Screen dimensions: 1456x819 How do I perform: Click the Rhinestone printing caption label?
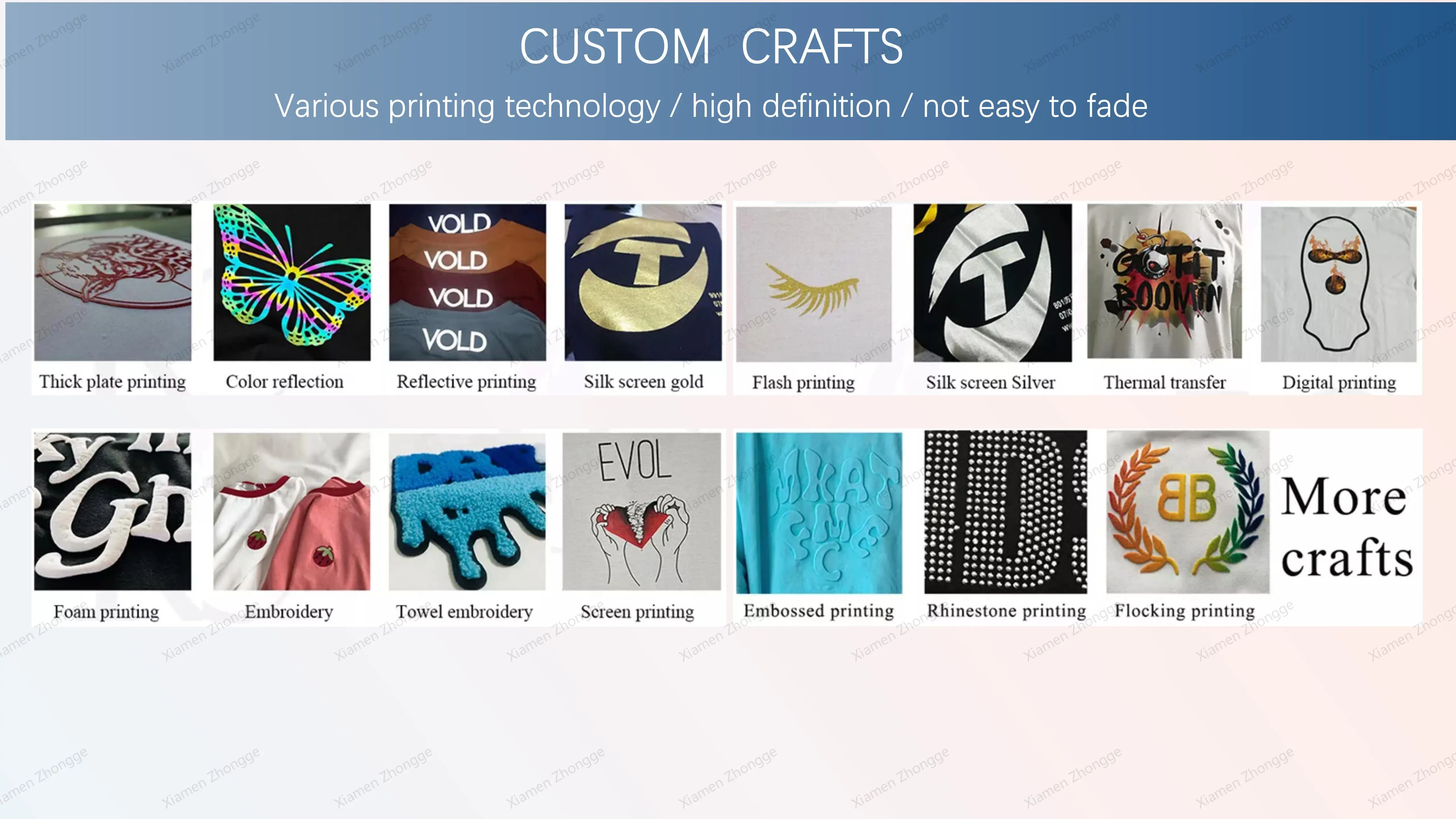(1006, 611)
